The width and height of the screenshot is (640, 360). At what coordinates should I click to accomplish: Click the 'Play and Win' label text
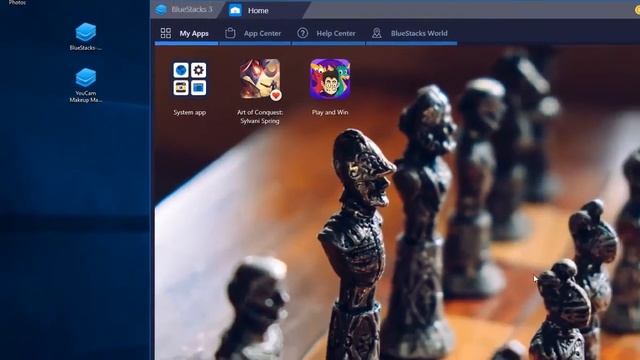tap(330, 113)
